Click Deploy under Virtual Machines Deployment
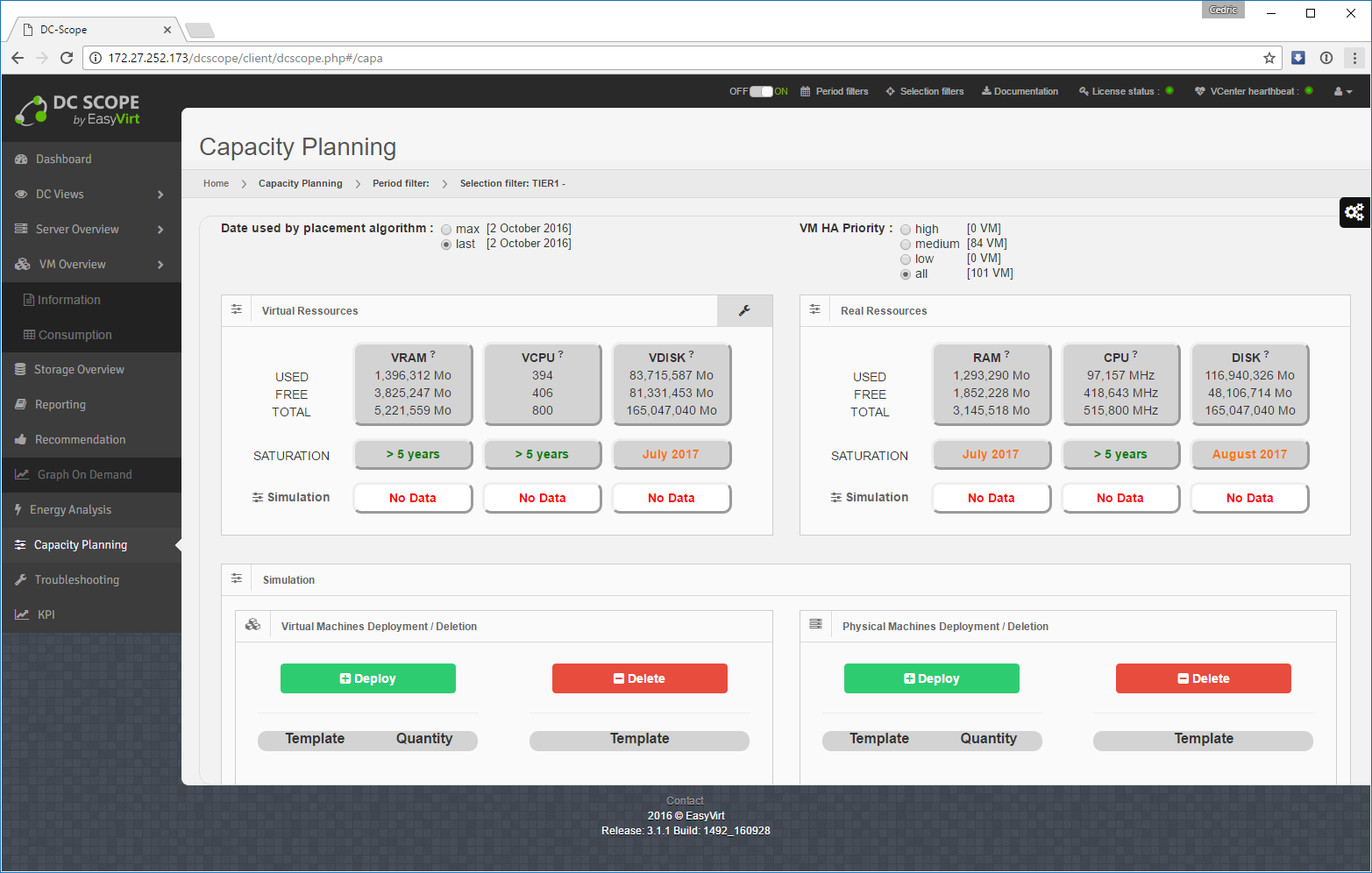This screenshot has width=1372, height=873. tap(368, 678)
